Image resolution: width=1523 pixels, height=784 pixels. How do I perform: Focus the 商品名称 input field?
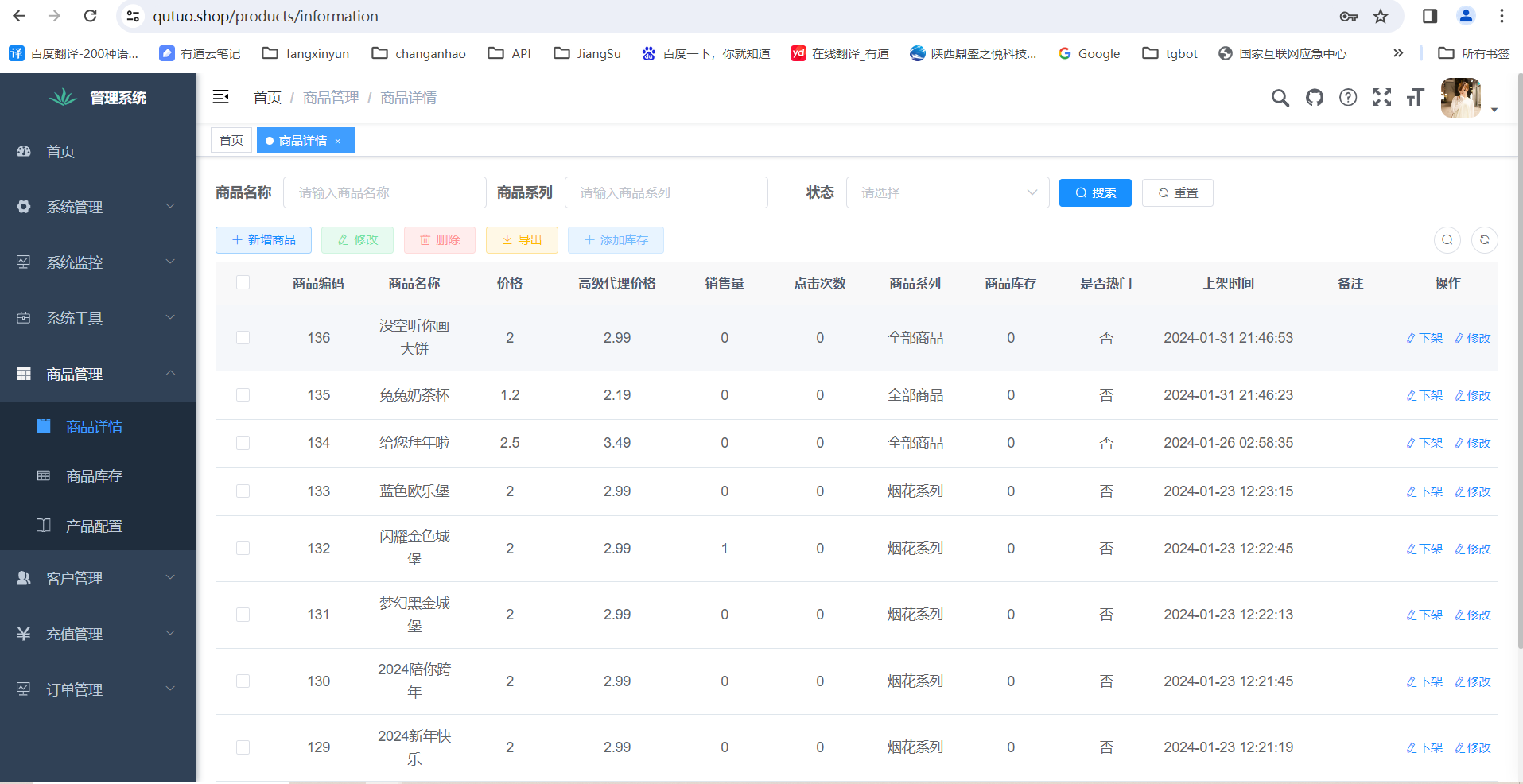pyautogui.click(x=385, y=192)
